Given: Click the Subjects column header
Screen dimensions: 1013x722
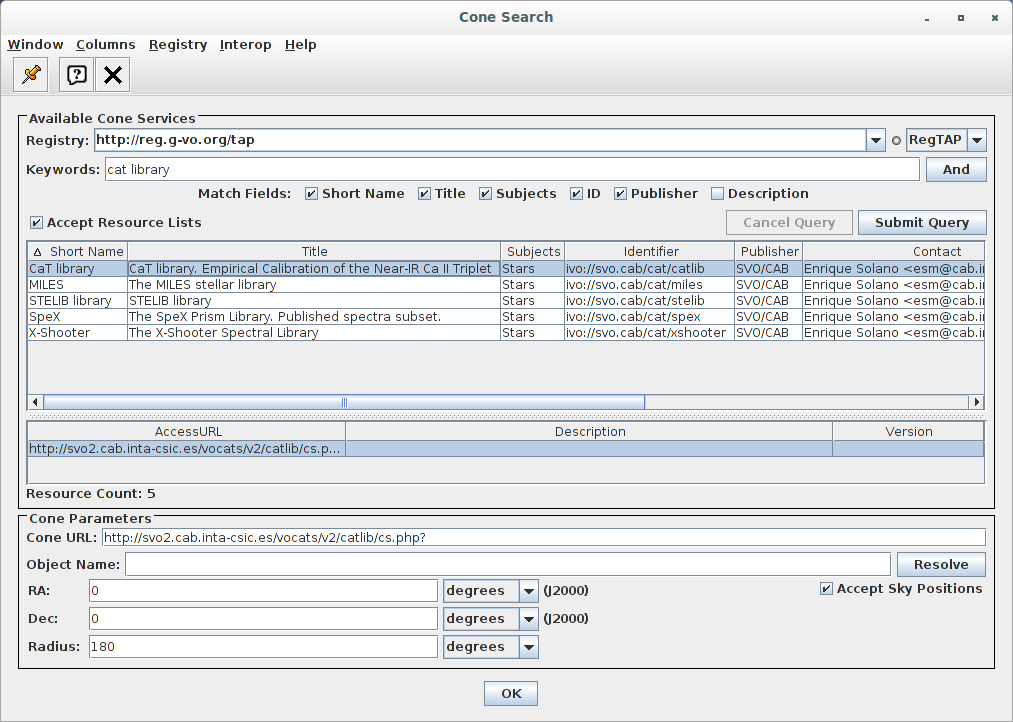Looking at the screenshot, I should coord(533,251).
